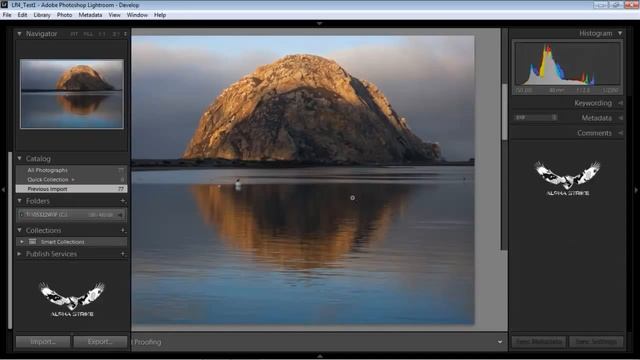Image resolution: width=640 pixels, height=360 pixels.
Task: Open the Window menu
Action: [x=137, y=15]
